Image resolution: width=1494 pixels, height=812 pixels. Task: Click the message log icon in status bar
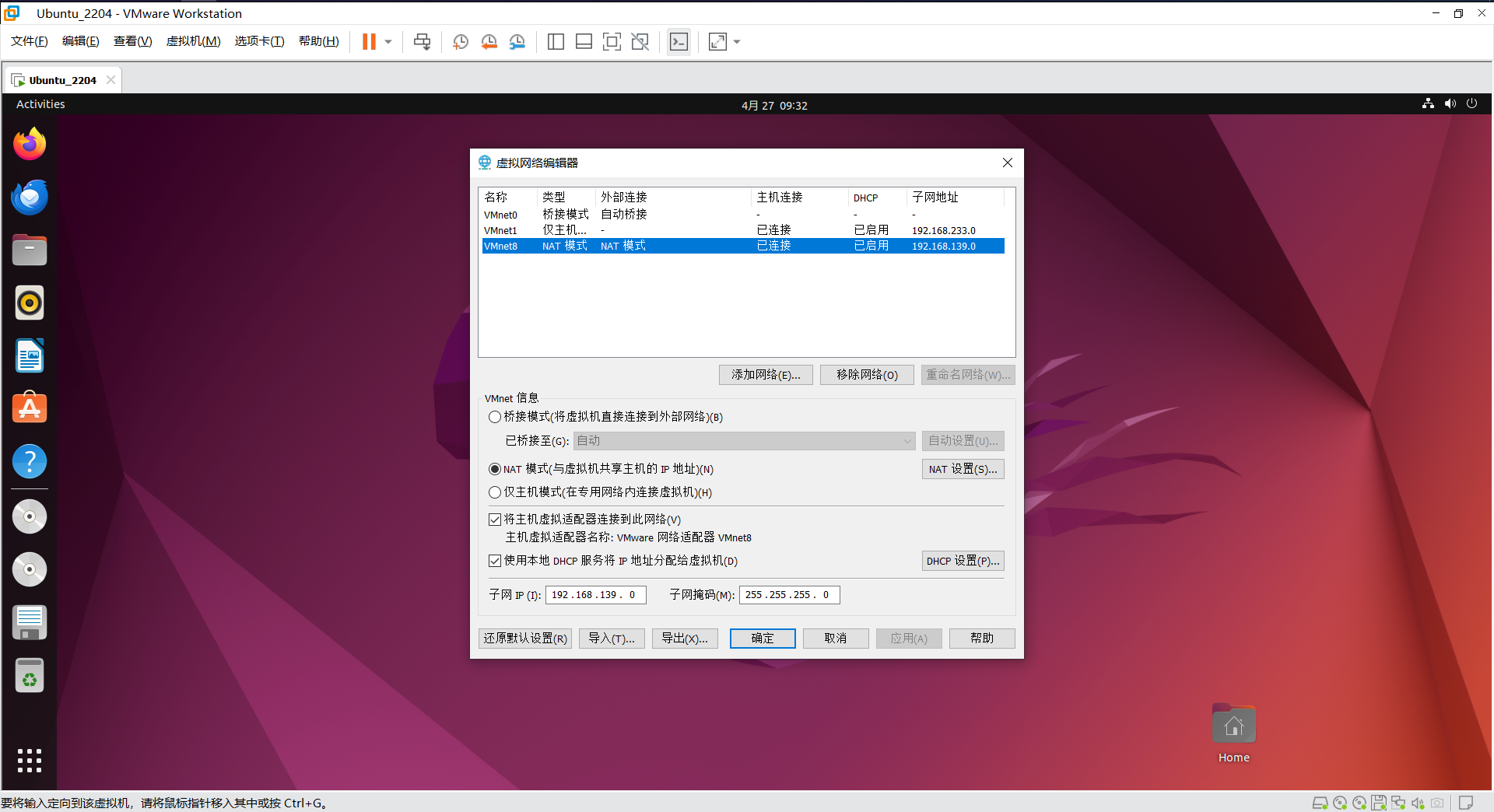coord(1466,803)
